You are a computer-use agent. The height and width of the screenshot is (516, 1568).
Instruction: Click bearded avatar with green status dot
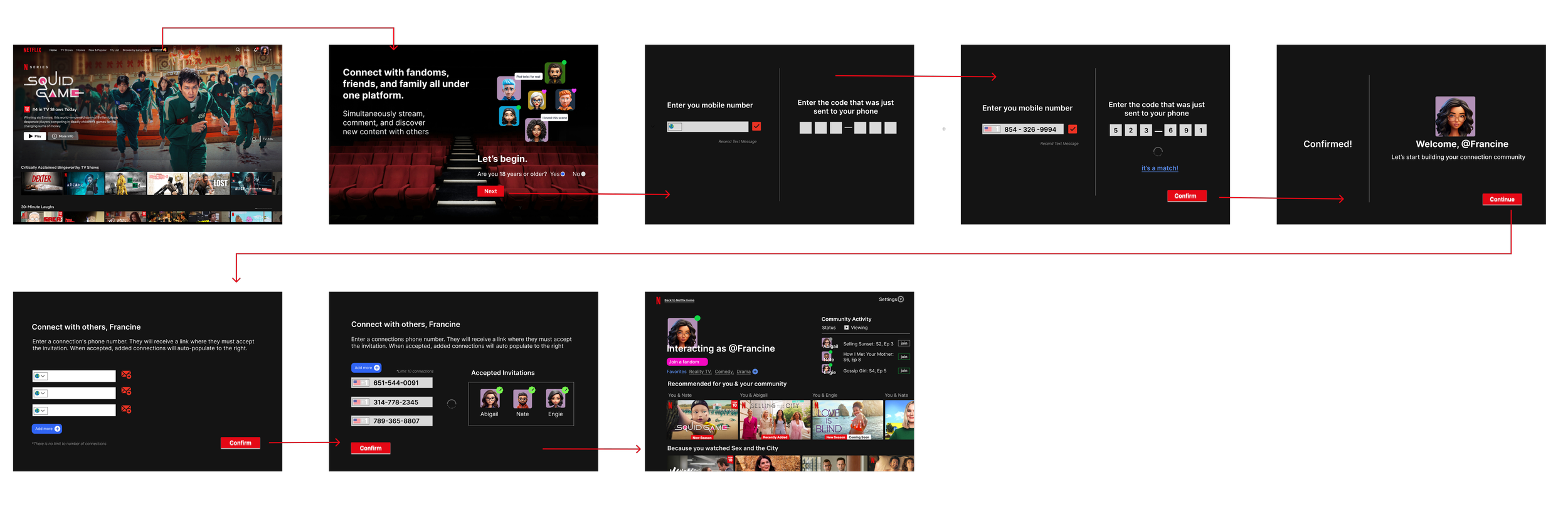coord(555,73)
